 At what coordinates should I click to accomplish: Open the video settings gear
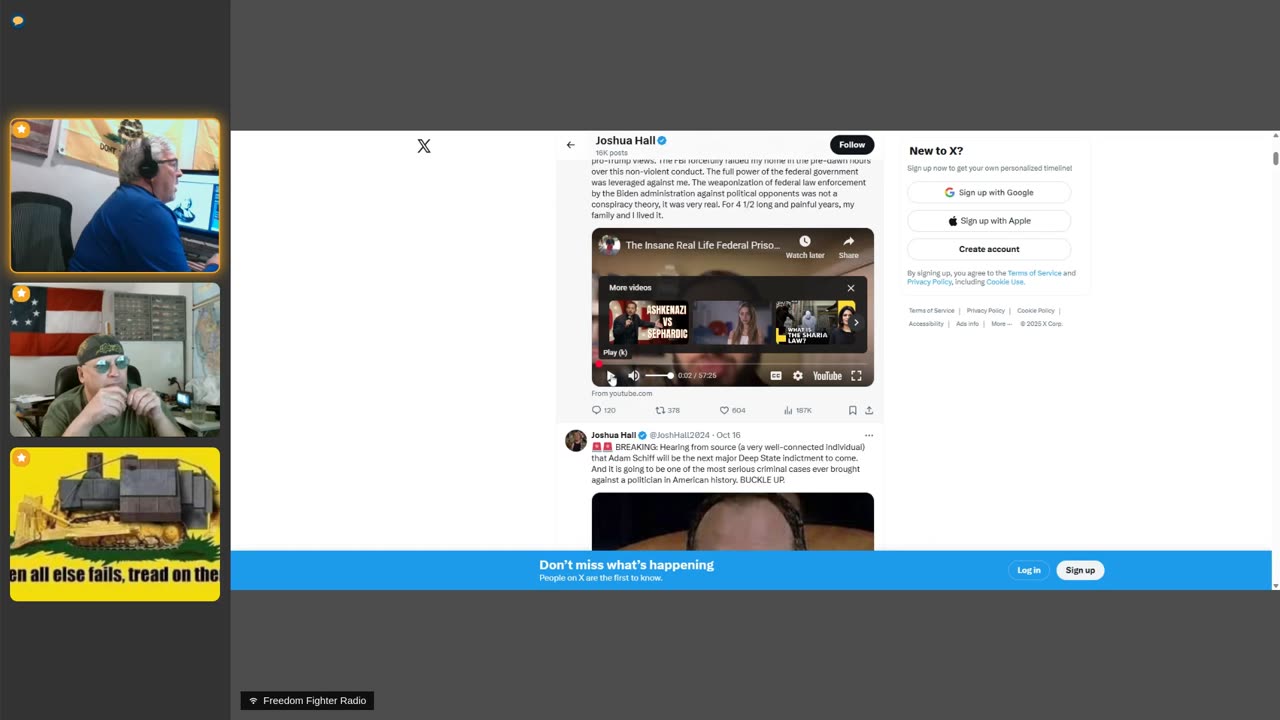click(798, 376)
